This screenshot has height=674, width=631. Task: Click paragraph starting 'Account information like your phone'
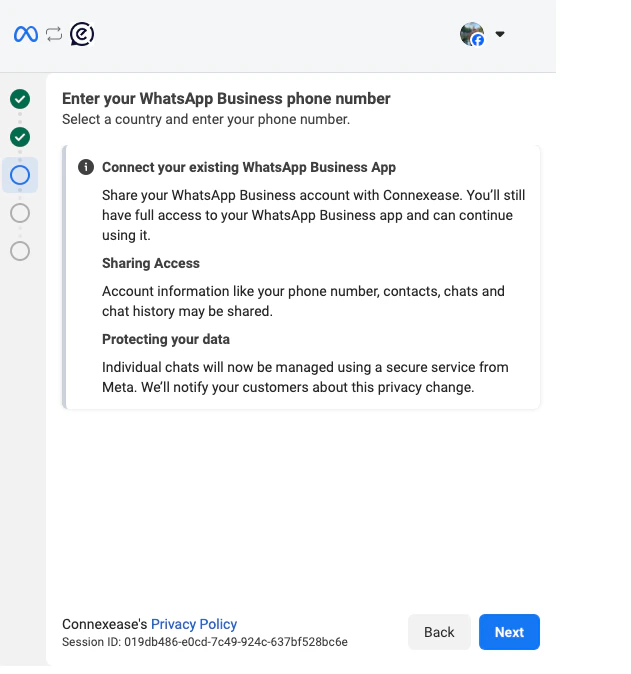tap(303, 301)
